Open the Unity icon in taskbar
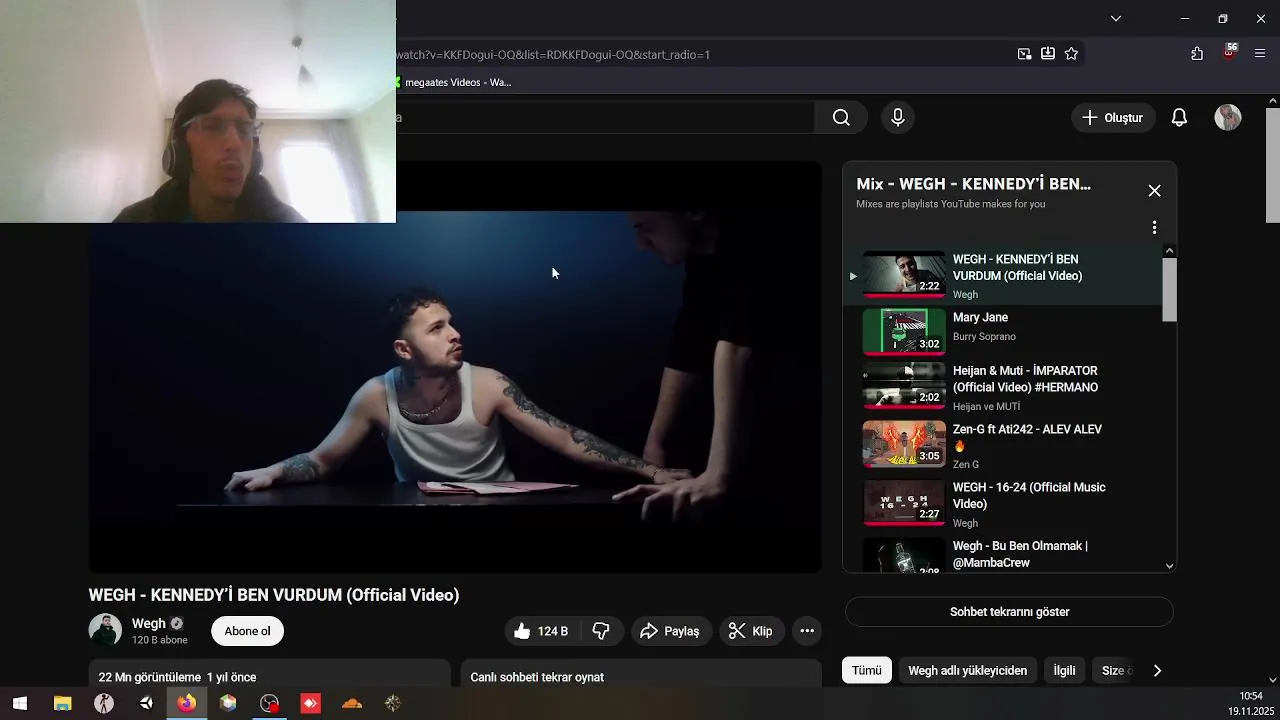Screen dimensions: 1280x720 pos(146,704)
